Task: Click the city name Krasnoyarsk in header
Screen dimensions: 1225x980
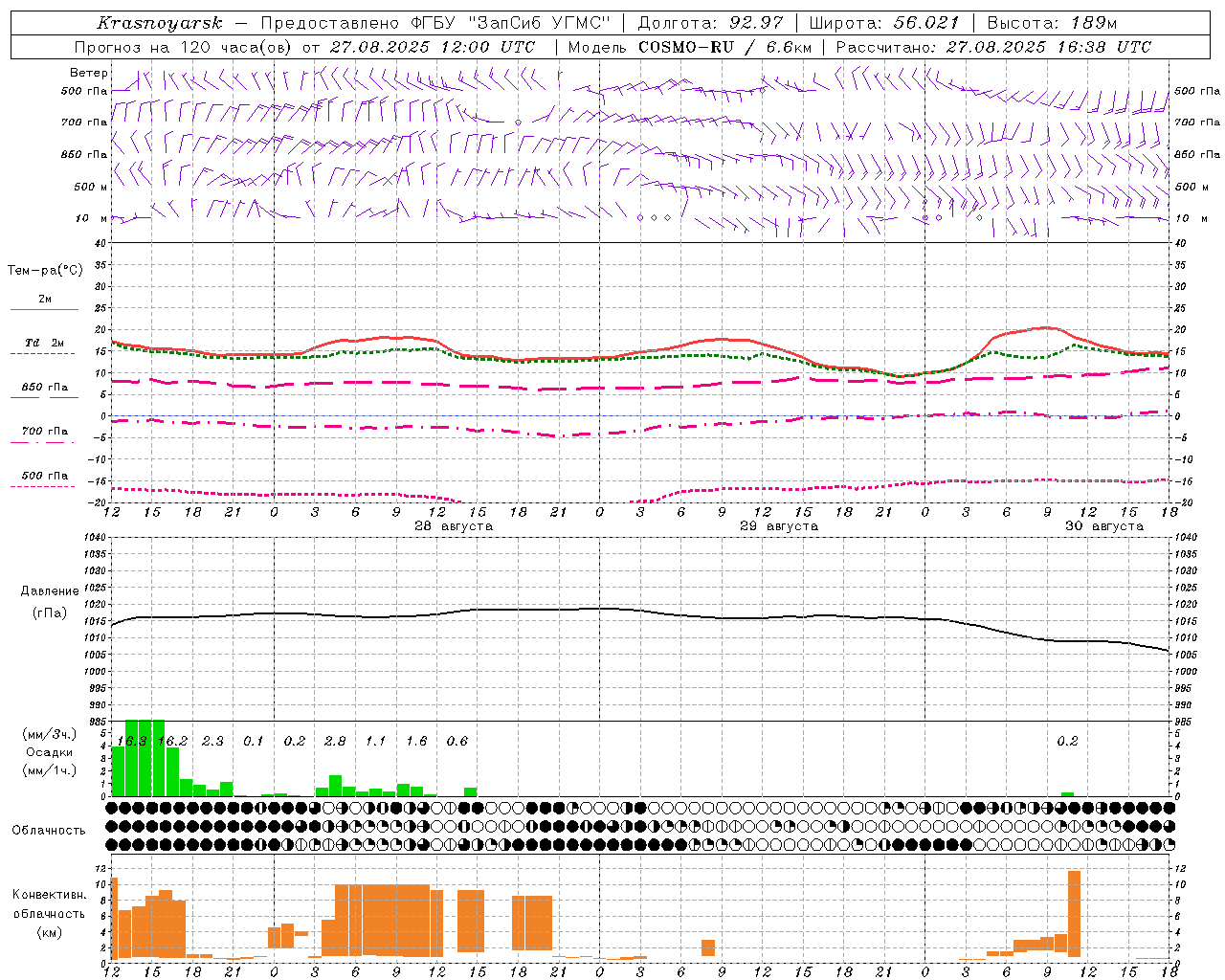Action: pos(160,23)
